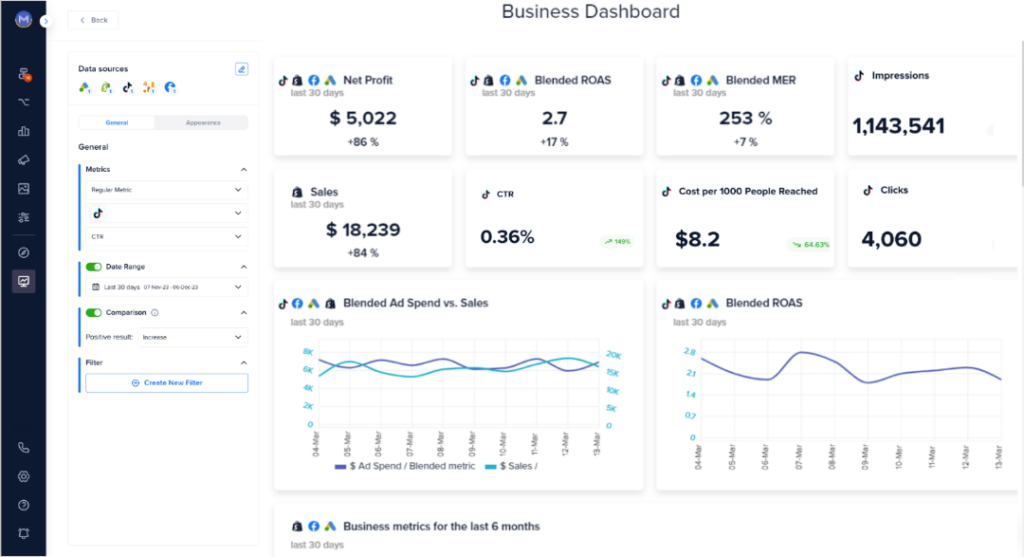
Task: Click the help question mark icon
Action: (x=24, y=505)
